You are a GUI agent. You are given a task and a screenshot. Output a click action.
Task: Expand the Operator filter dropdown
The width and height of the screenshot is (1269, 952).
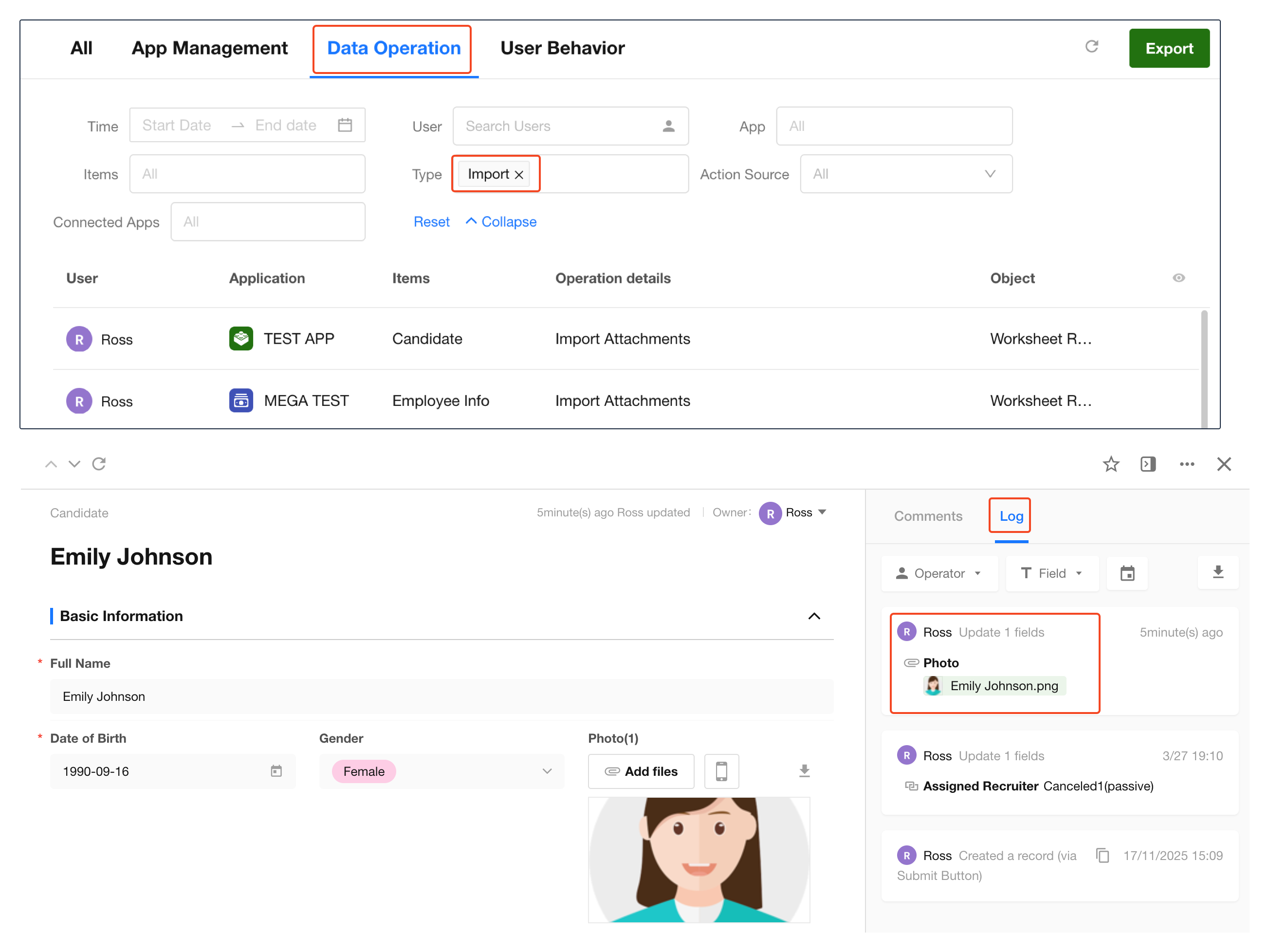tap(938, 573)
